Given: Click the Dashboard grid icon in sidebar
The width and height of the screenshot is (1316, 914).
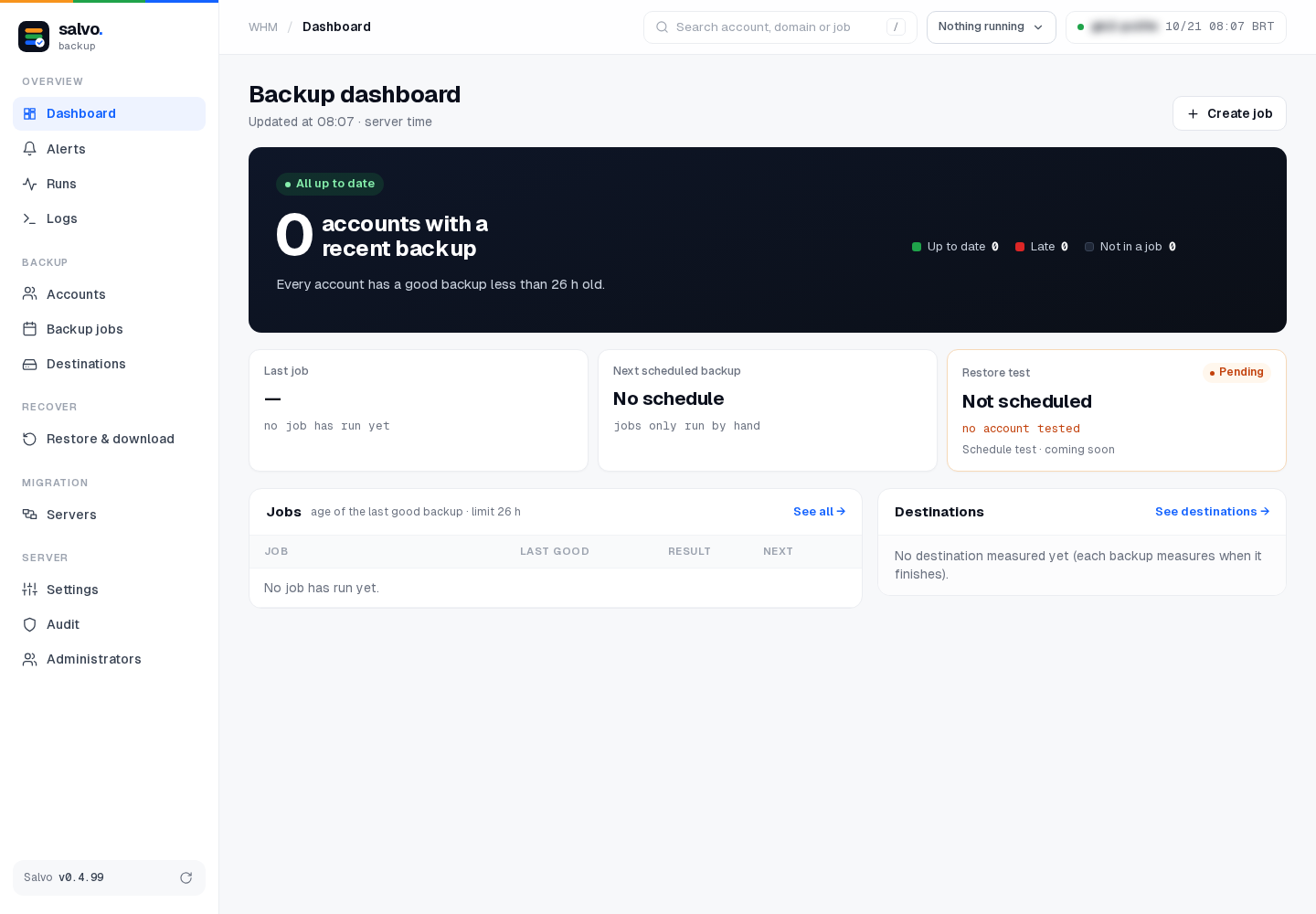Looking at the screenshot, I should click(29, 113).
